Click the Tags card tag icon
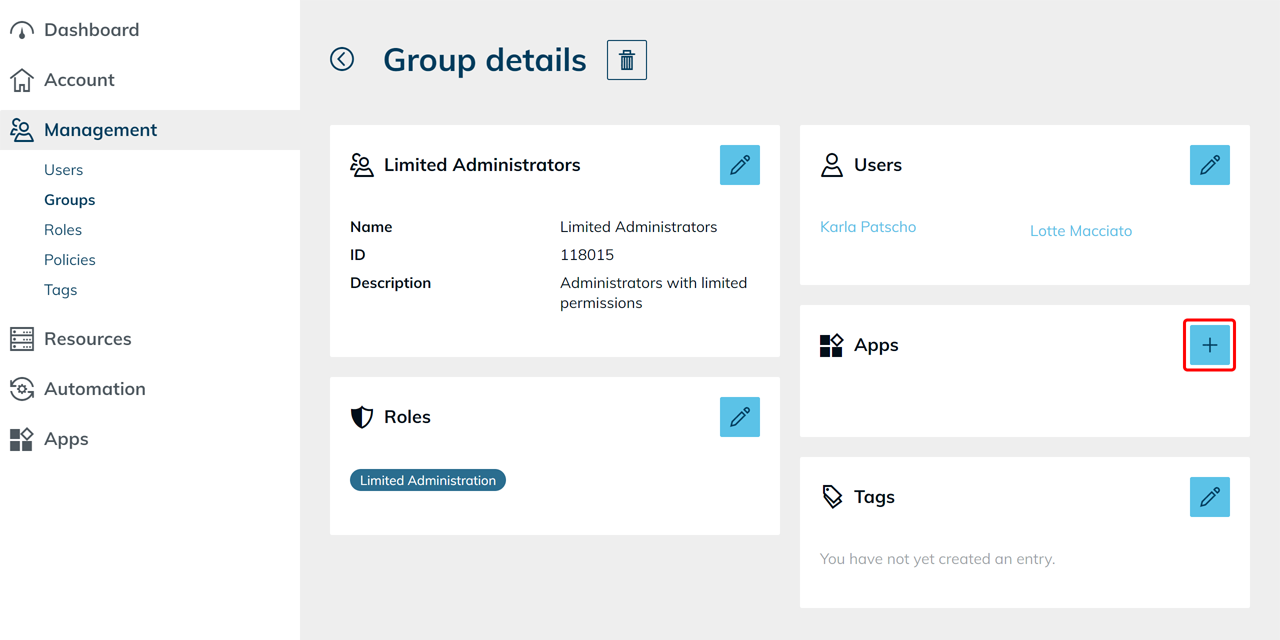Image resolution: width=1280 pixels, height=640 pixels. pos(832,497)
